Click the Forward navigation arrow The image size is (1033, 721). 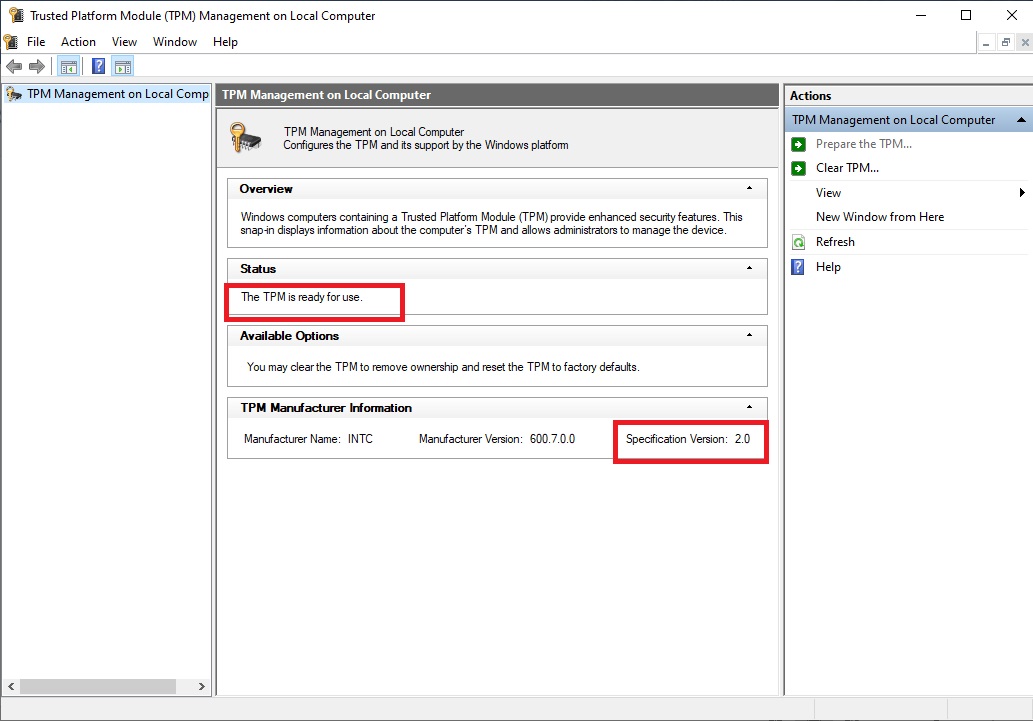pyautogui.click(x=37, y=66)
